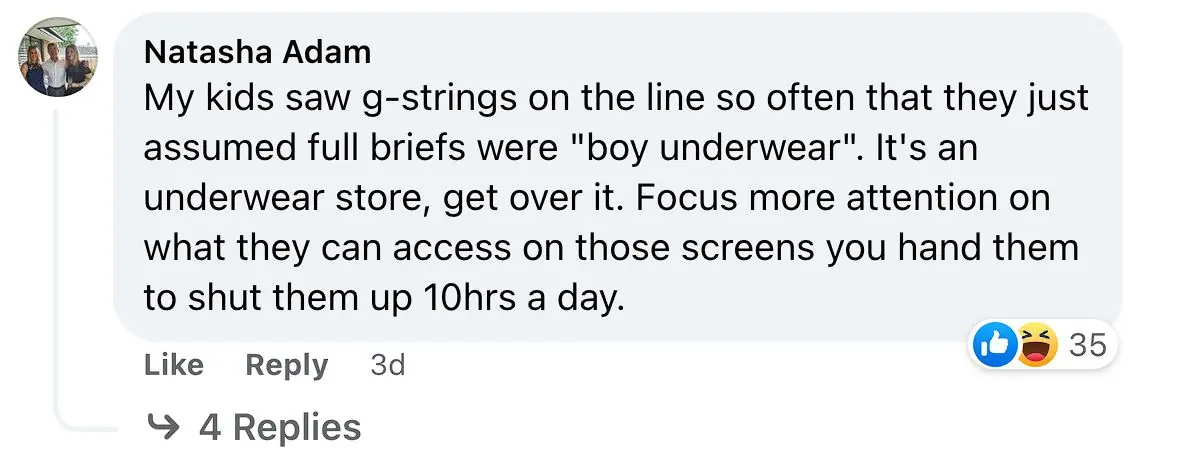Screen dimensions: 1177x455
Task: Open Natasha Adam's profile picture
Action: coord(58,59)
